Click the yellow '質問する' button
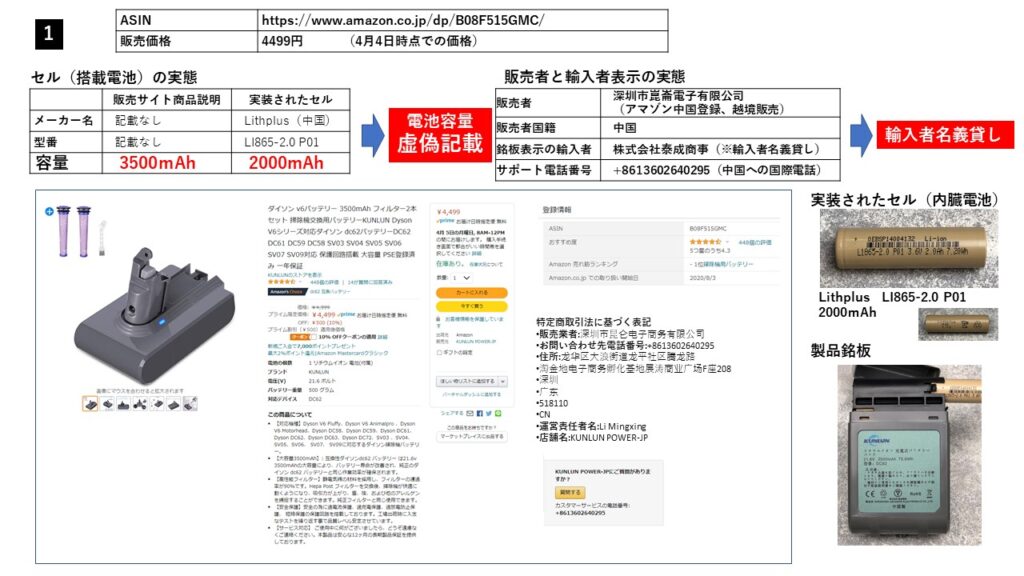The width and height of the screenshot is (1024, 576). [x=570, y=493]
